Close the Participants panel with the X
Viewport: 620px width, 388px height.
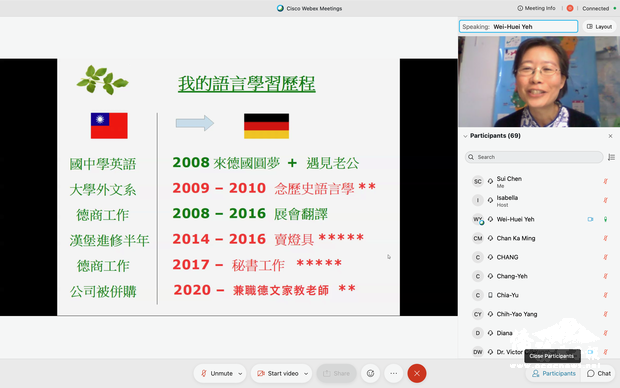(610, 136)
